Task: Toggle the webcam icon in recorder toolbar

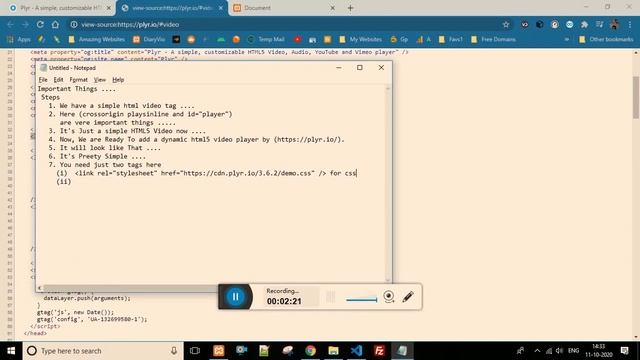Action: click(x=389, y=296)
